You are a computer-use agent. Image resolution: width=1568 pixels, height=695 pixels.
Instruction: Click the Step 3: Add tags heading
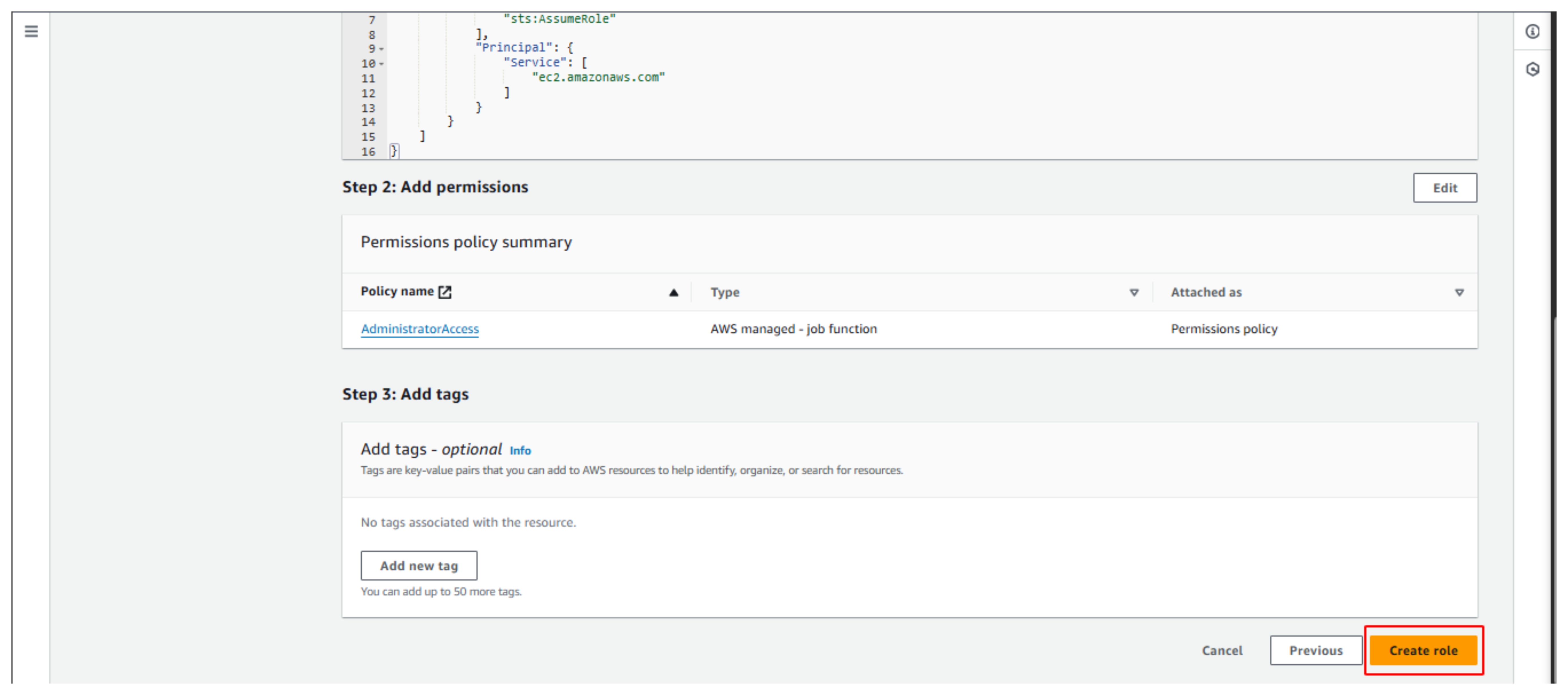[x=405, y=394]
